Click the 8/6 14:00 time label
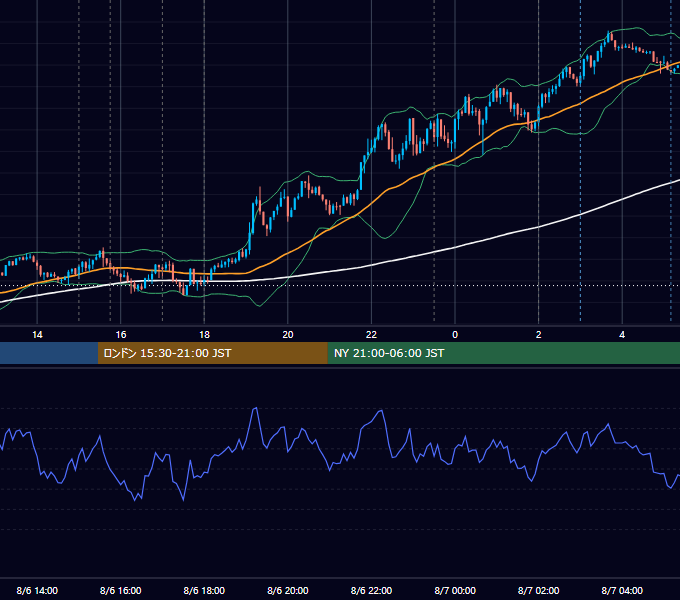680x600 pixels. (37, 590)
